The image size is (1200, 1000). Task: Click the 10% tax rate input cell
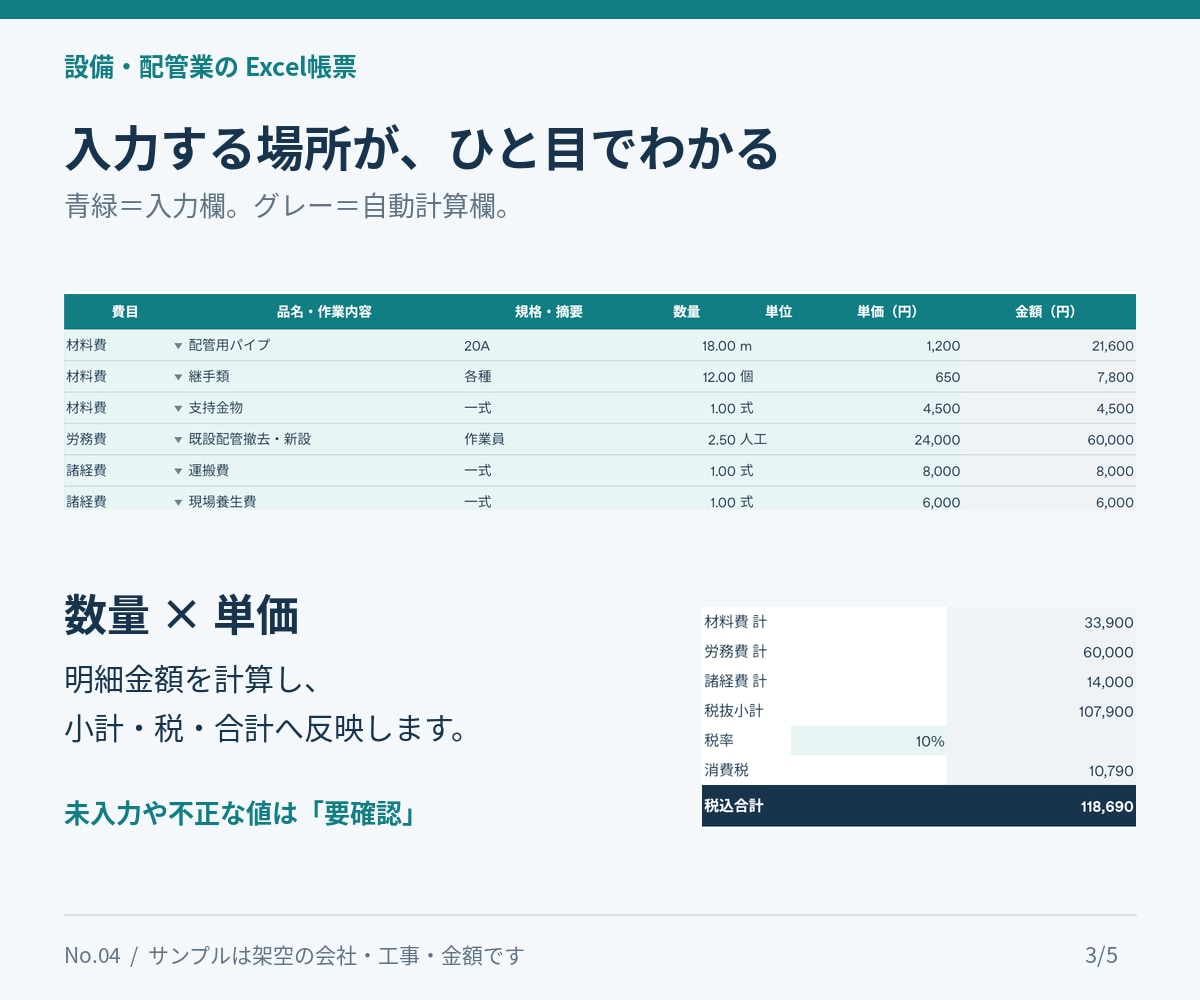point(869,741)
